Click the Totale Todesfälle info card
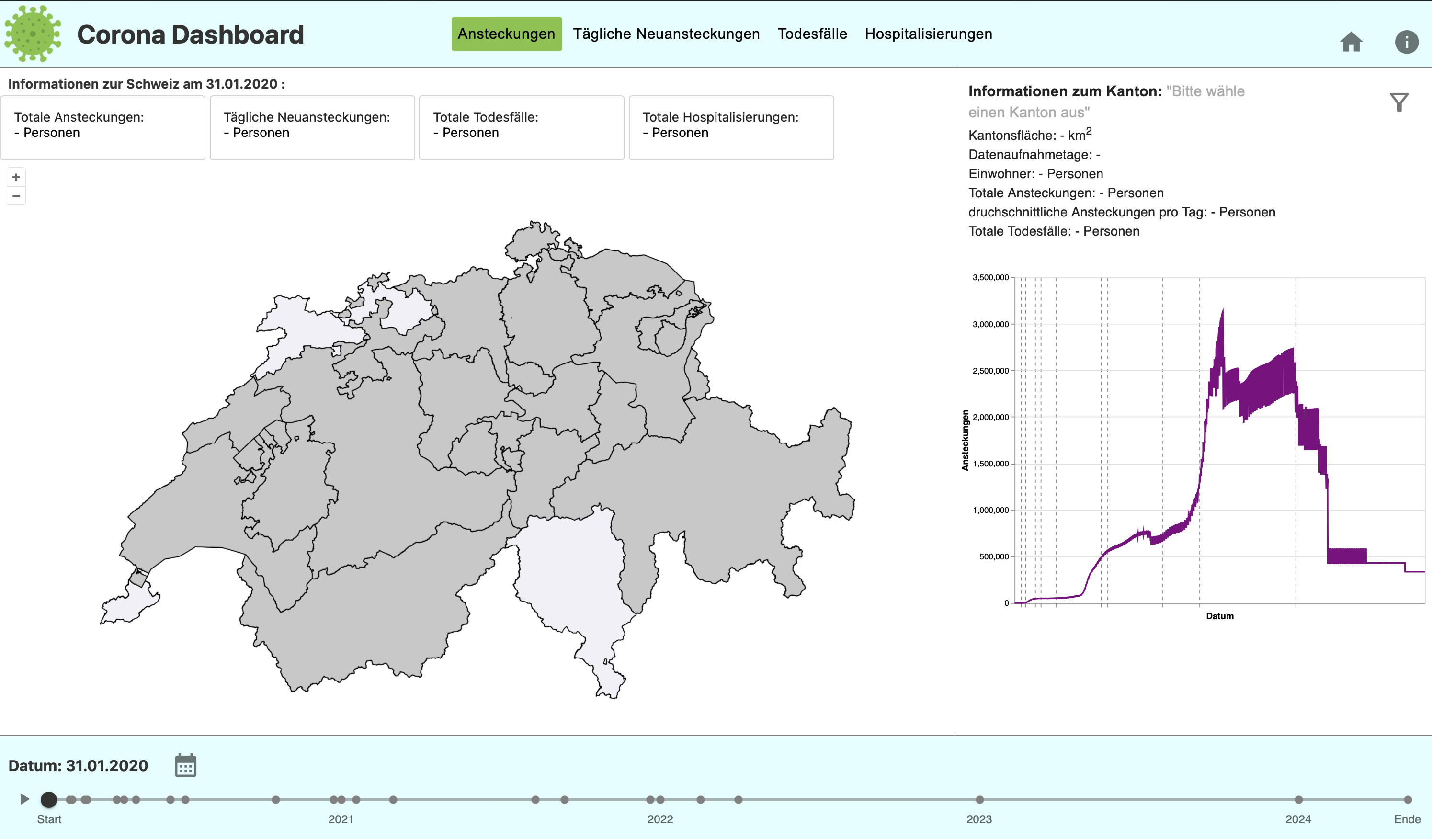 [521, 128]
